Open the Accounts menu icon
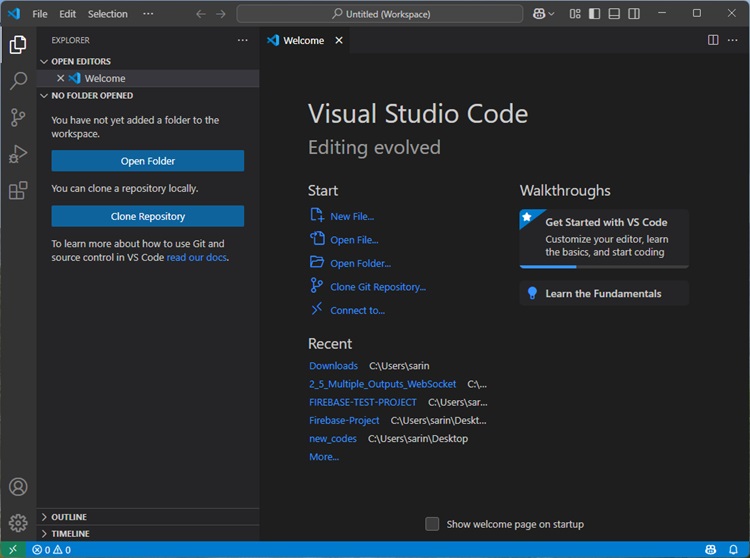750x558 pixels. click(18, 487)
